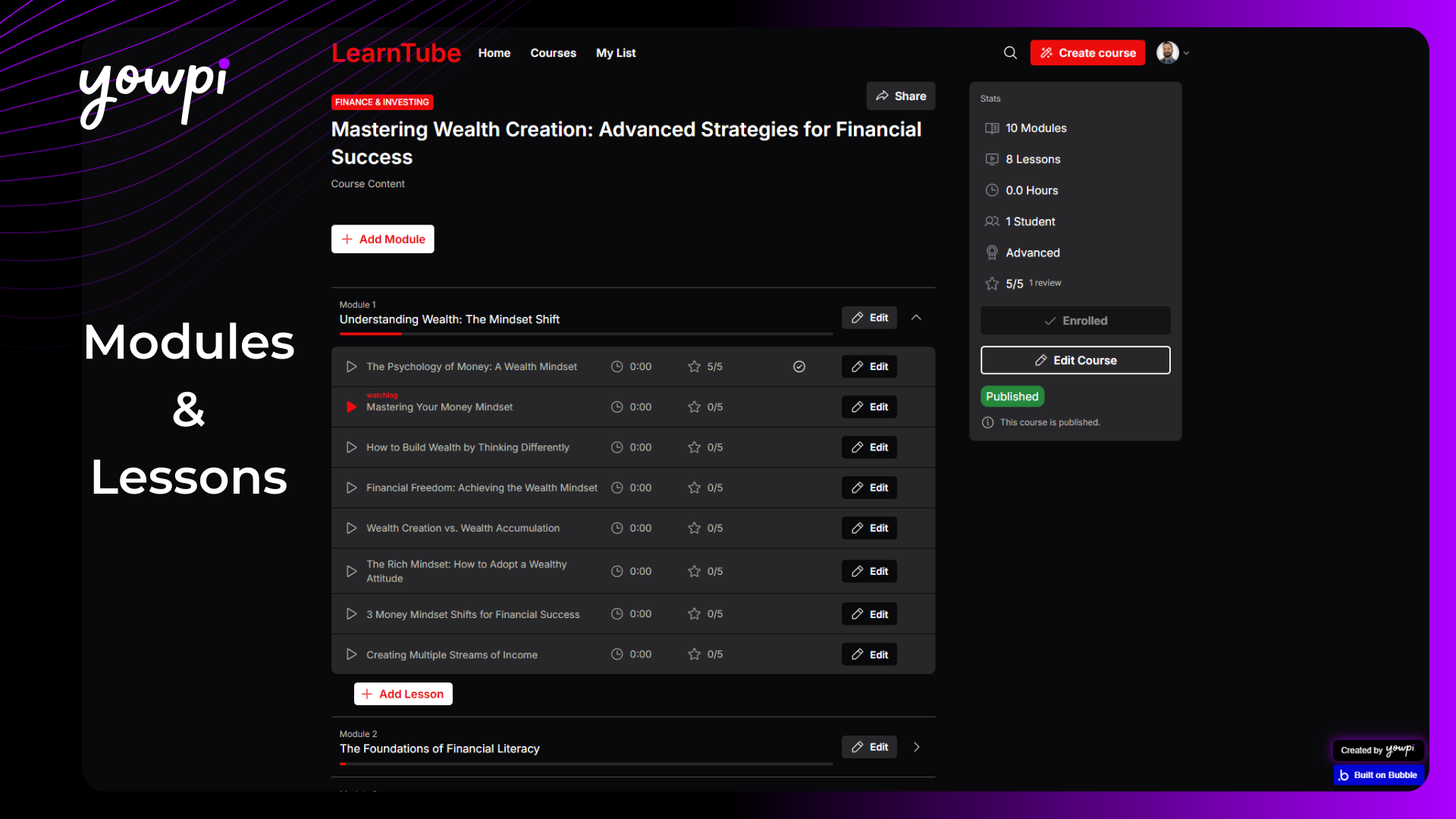
Task: Open the Courses menu item
Action: tap(553, 53)
